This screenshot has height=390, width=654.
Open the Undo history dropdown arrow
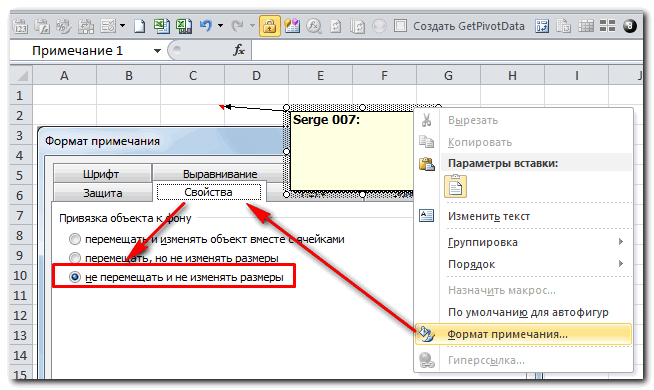(x=220, y=26)
